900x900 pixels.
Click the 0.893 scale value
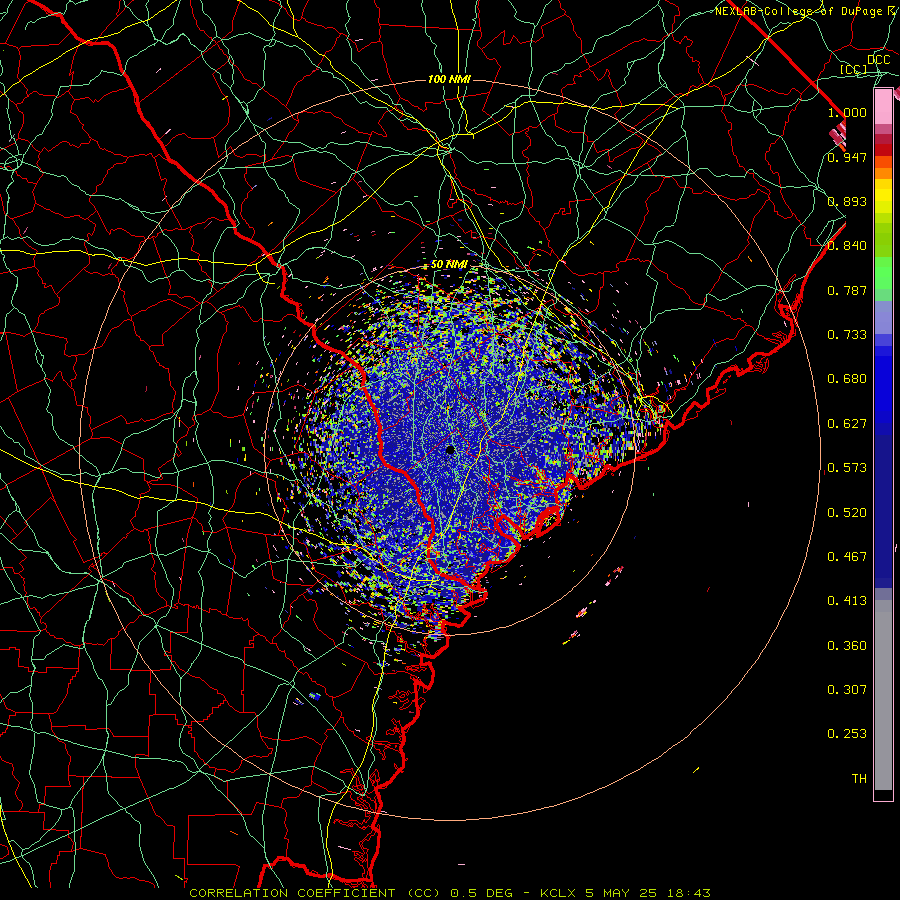tap(847, 201)
